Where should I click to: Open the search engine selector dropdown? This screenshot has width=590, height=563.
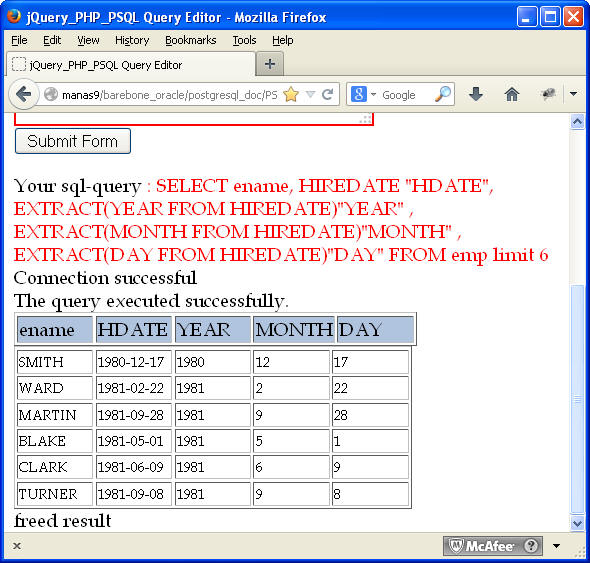point(363,94)
